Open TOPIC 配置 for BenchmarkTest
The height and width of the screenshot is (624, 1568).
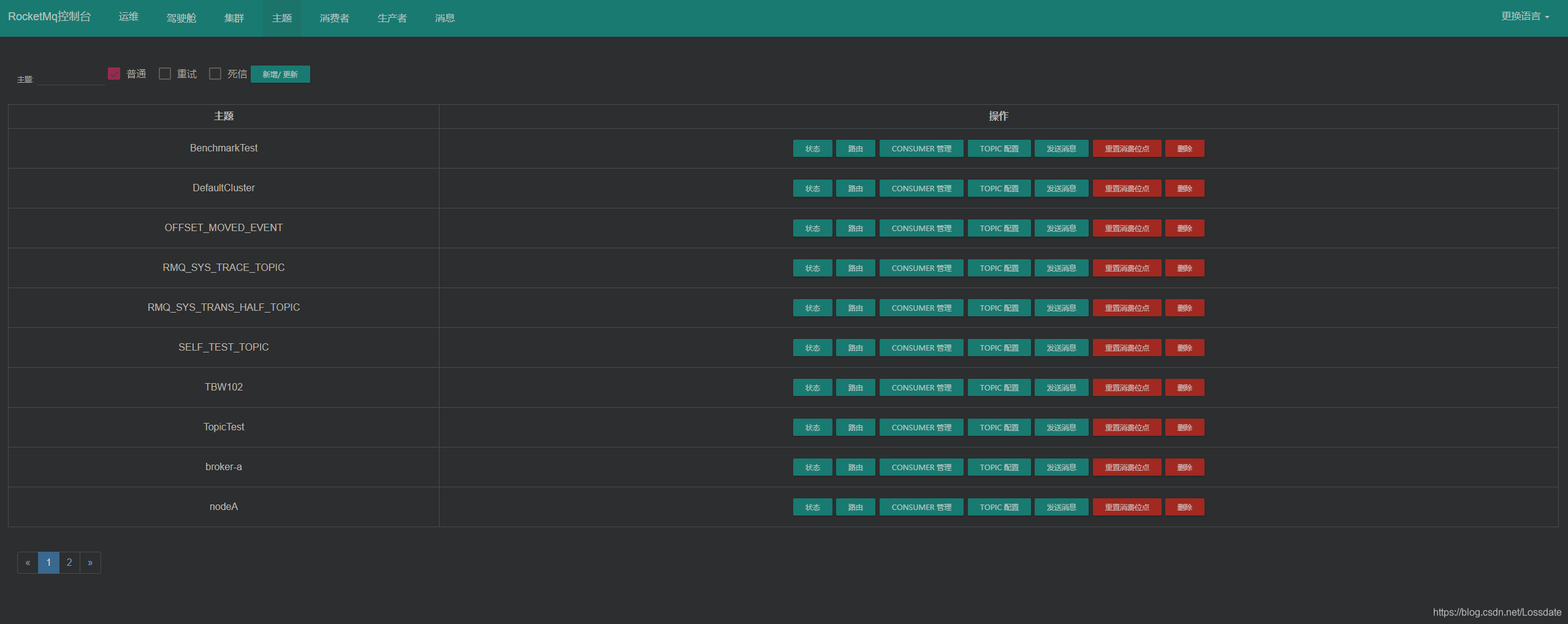tap(999, 148)
